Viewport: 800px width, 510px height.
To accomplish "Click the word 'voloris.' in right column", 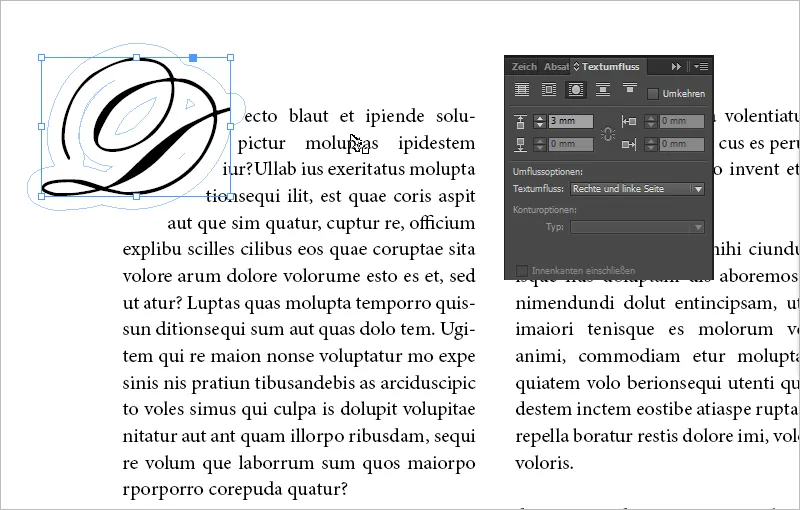I will (544, 463).
